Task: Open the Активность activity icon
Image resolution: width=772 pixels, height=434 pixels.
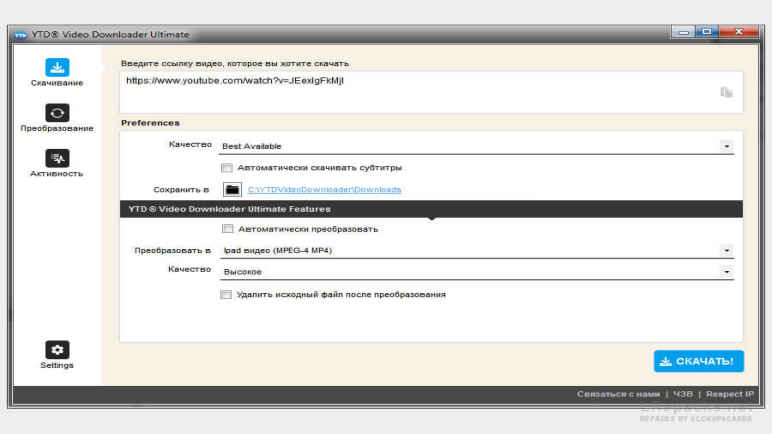Action: 57,158
